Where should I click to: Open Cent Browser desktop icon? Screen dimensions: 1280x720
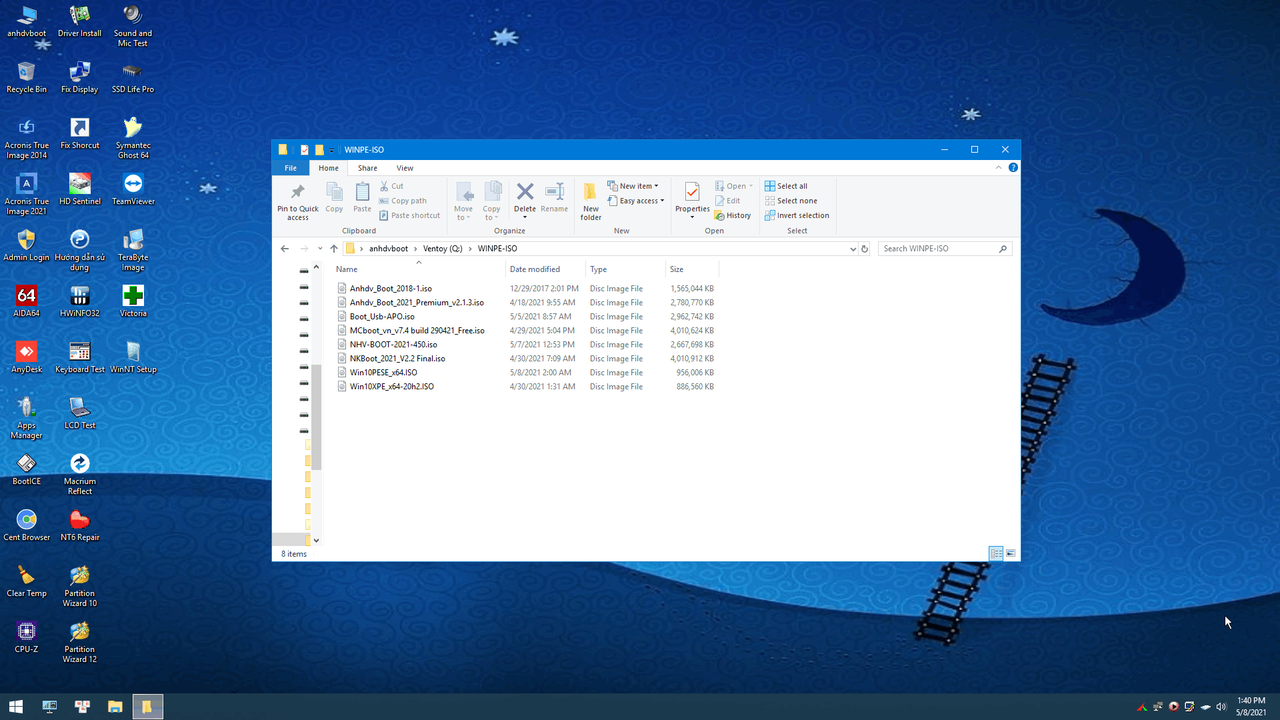click(x=27, y=526)
